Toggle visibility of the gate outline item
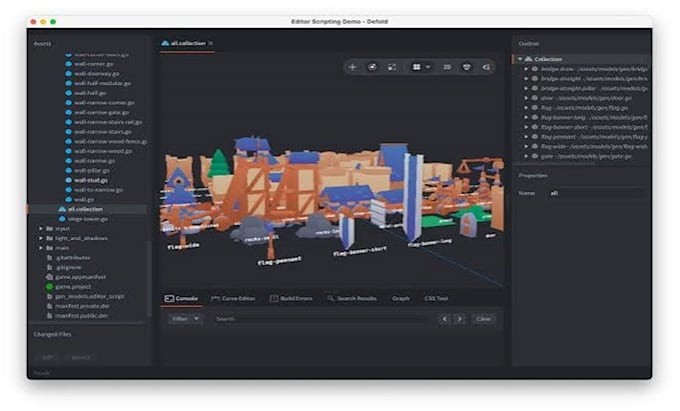The width and height of the screenshot is (680, 411). click(535, 156)
